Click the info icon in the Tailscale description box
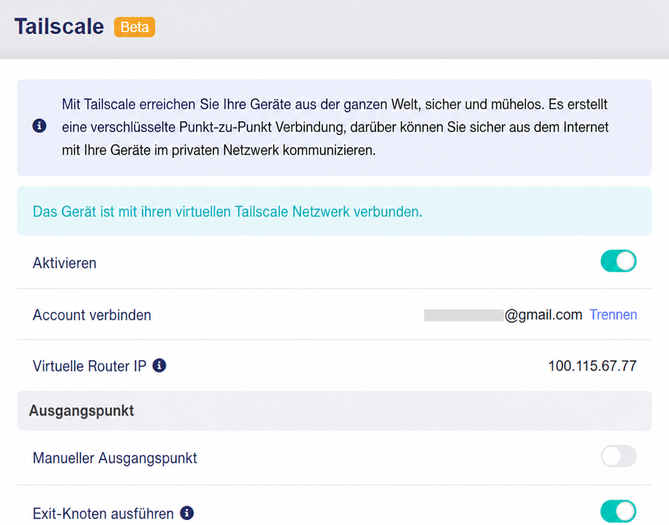 point(39,126)
